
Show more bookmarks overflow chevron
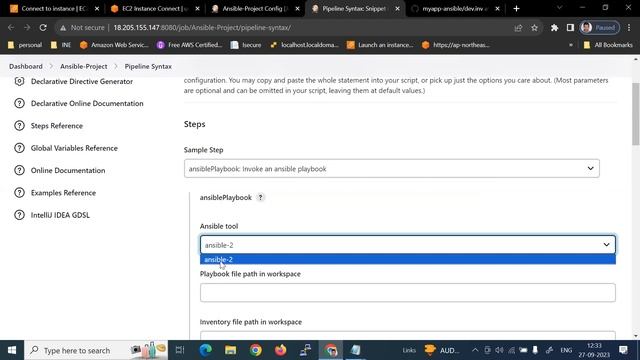click(571, 45)
